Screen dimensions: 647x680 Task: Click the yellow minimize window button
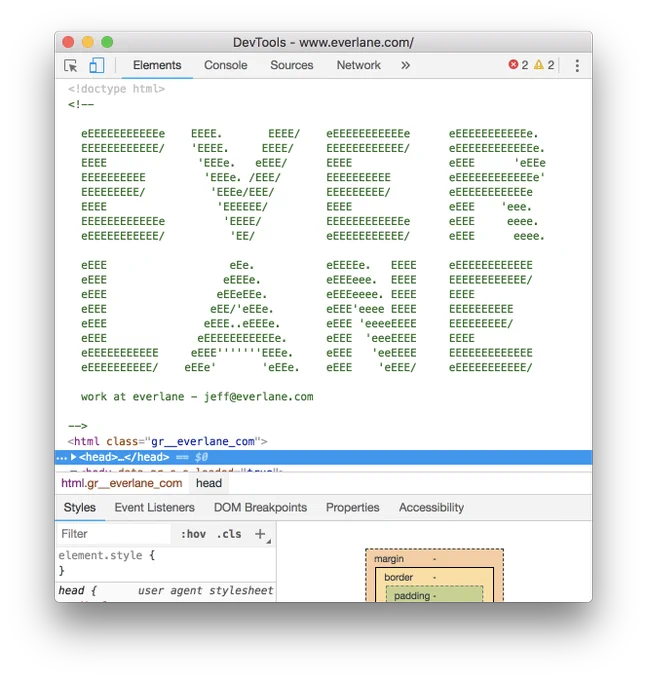pyautogui.click(x=88, y=42)
